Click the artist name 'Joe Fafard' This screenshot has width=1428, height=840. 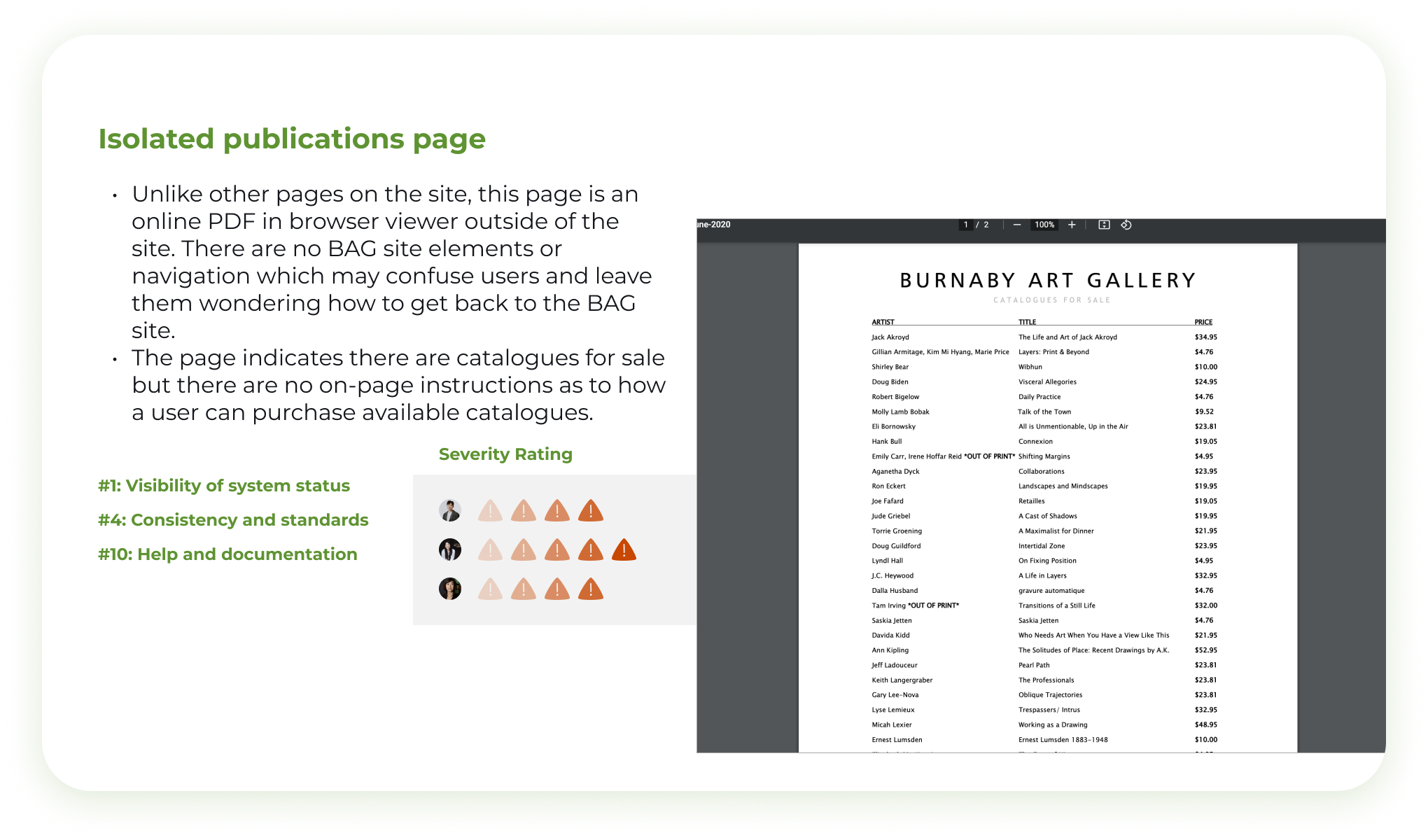point(888,501)
